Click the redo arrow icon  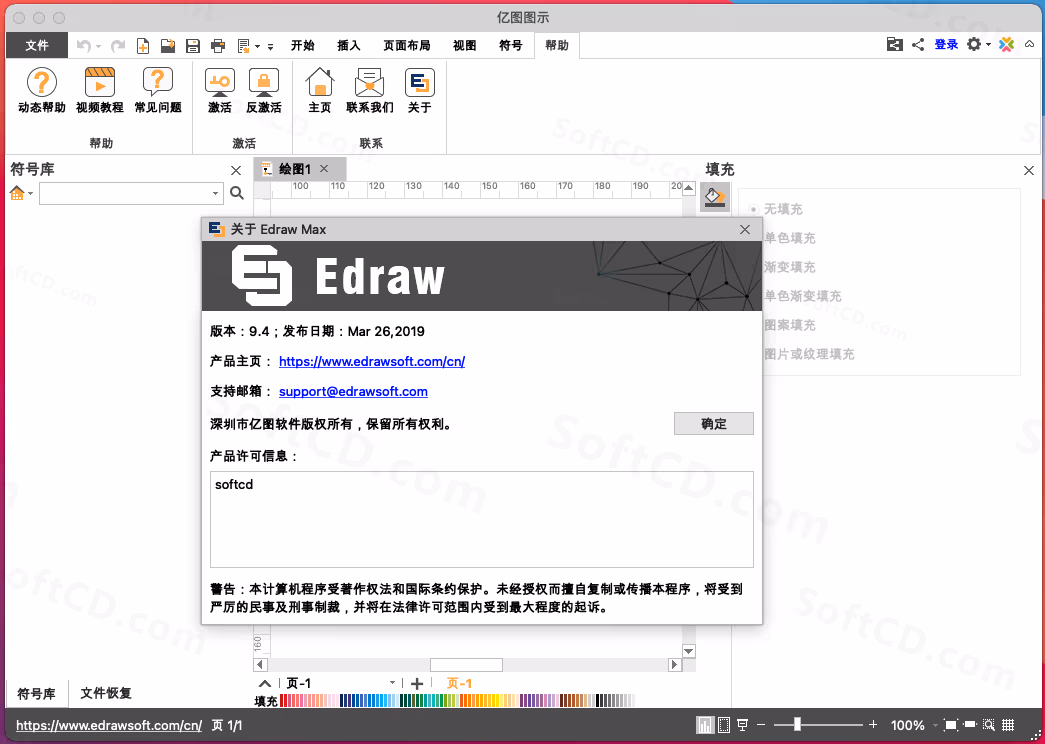pos(118,45)
